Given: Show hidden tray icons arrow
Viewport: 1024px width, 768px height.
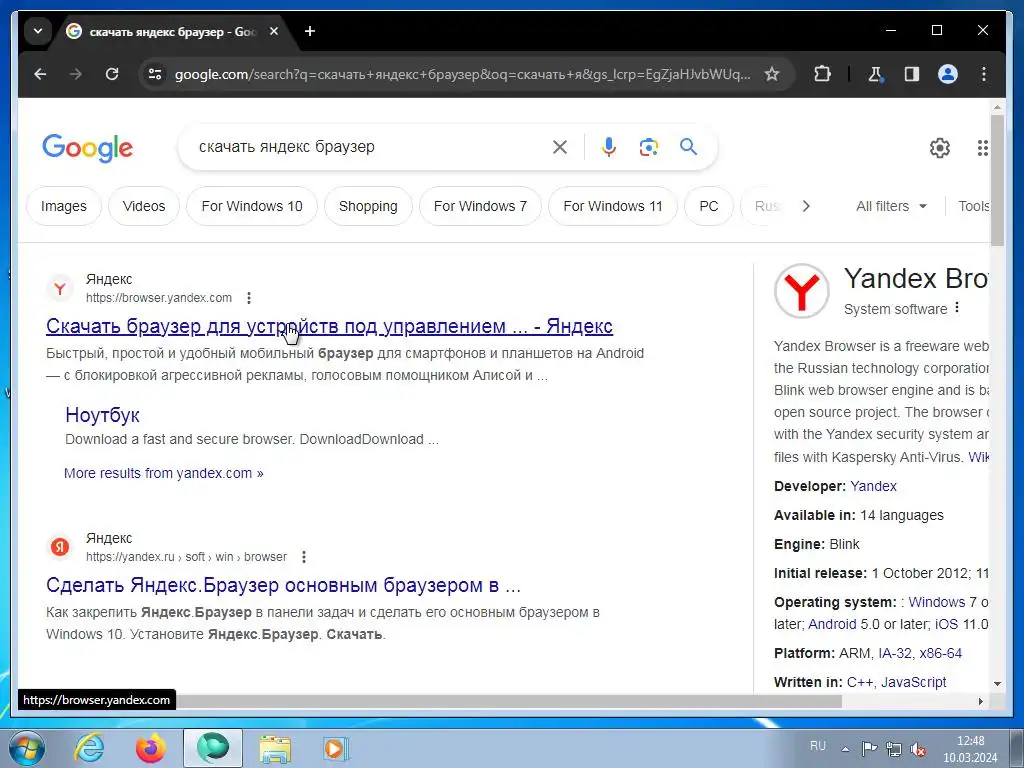Looking at the screenshot, I should click(x=845, y=748).
